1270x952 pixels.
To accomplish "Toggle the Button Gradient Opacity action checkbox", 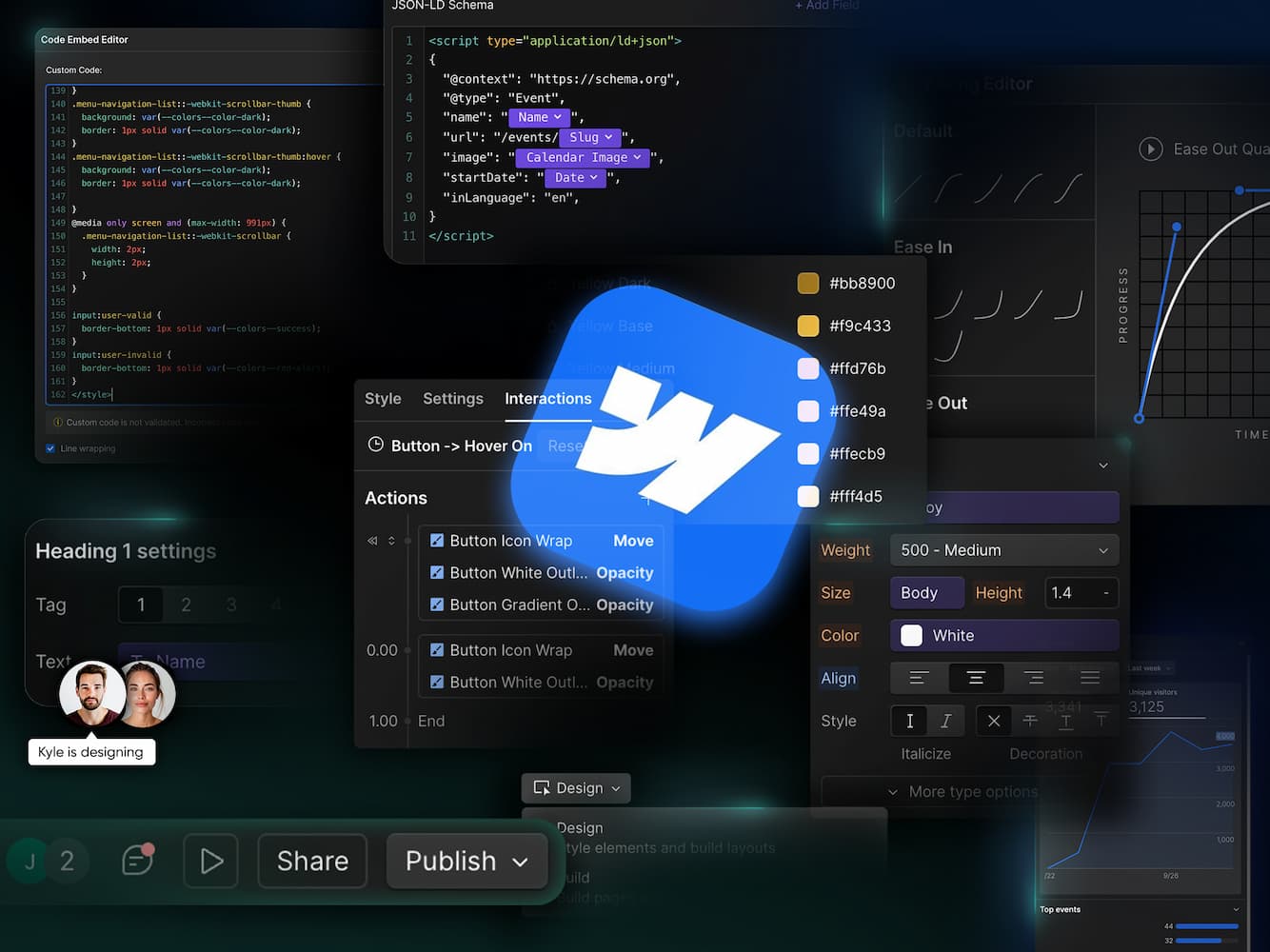I will click(x=437, y=605).
